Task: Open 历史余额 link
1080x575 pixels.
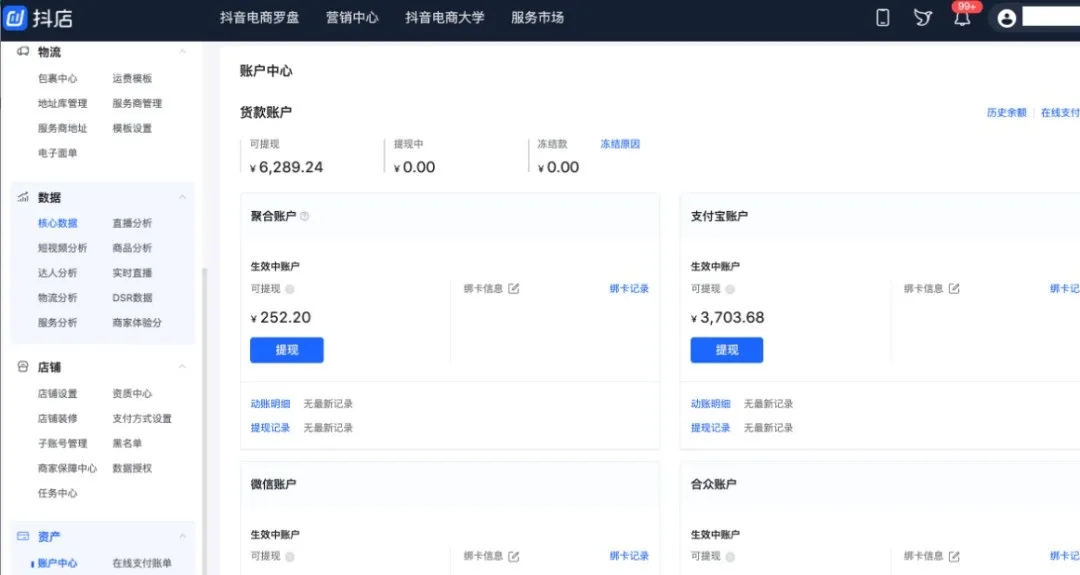Action: point(1006,112)
